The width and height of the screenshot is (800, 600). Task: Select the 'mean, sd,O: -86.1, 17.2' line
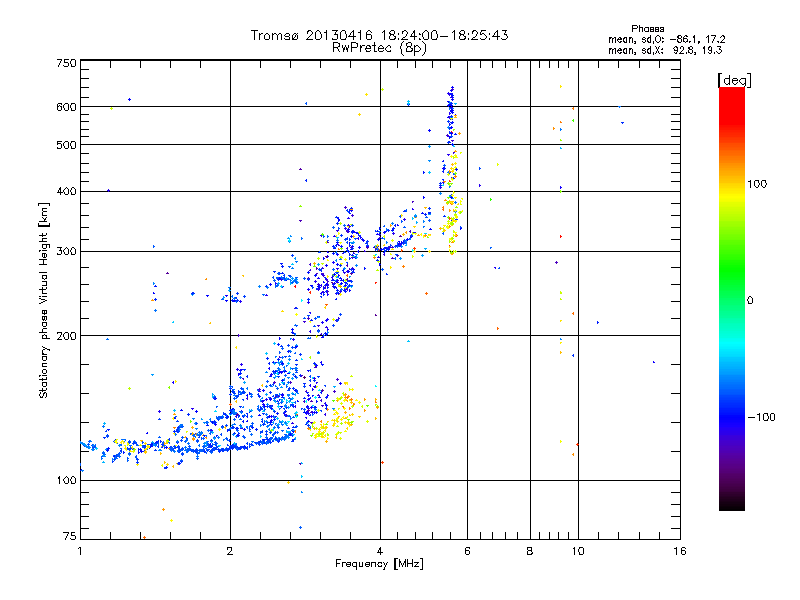pyautogui.click(x=666, y=39)
